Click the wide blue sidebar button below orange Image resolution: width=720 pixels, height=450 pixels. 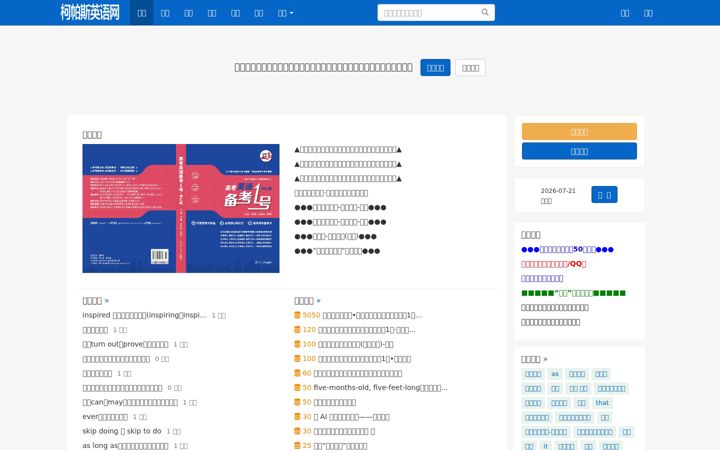(x=579, y=151)
